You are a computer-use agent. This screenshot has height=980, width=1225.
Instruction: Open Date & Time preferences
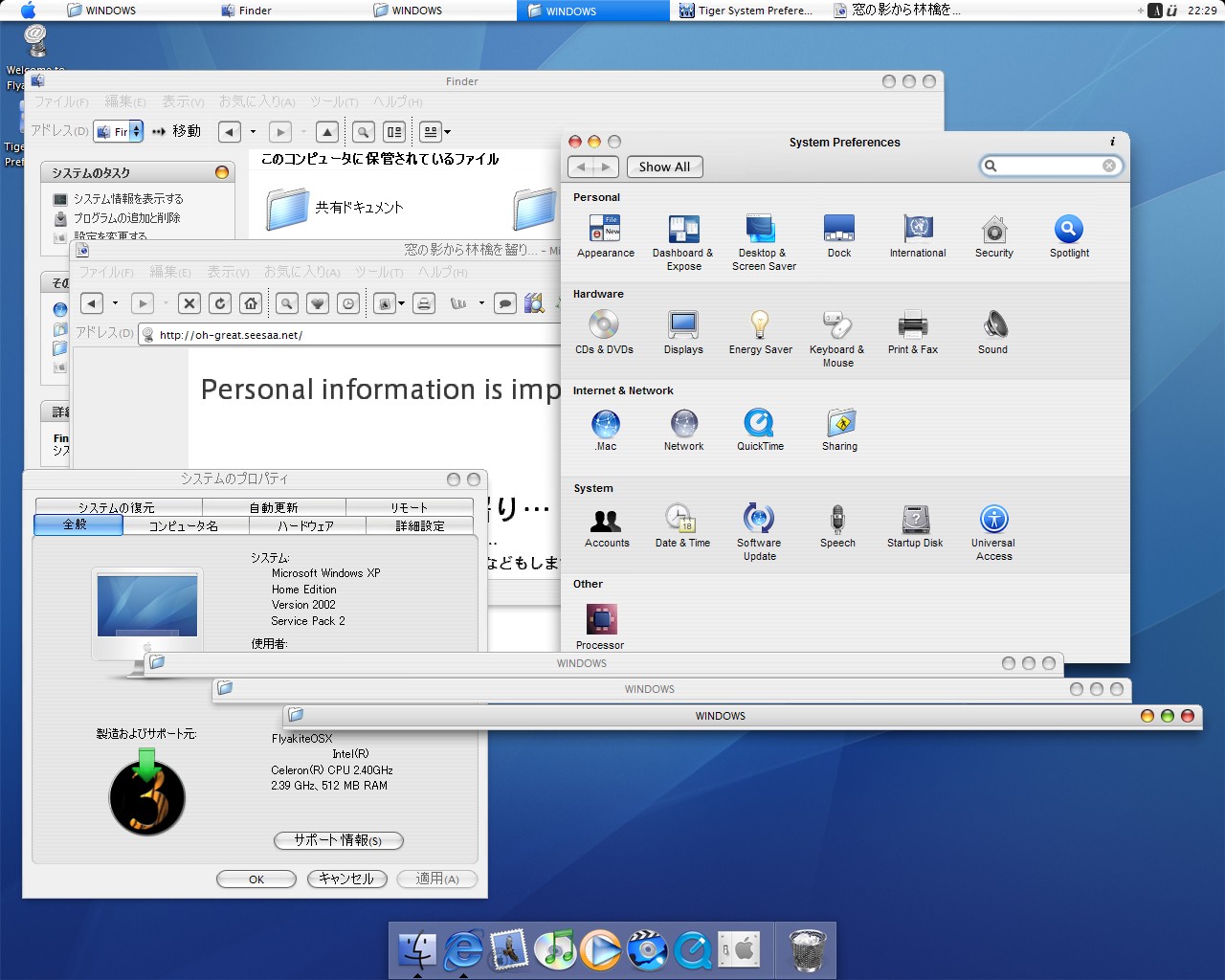point(682,526)
